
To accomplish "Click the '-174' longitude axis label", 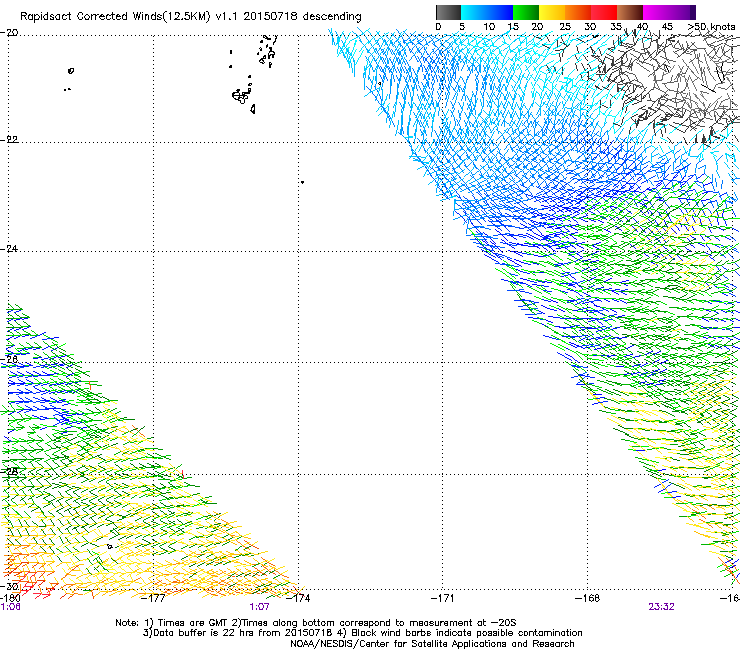I will tap(298, 598).
